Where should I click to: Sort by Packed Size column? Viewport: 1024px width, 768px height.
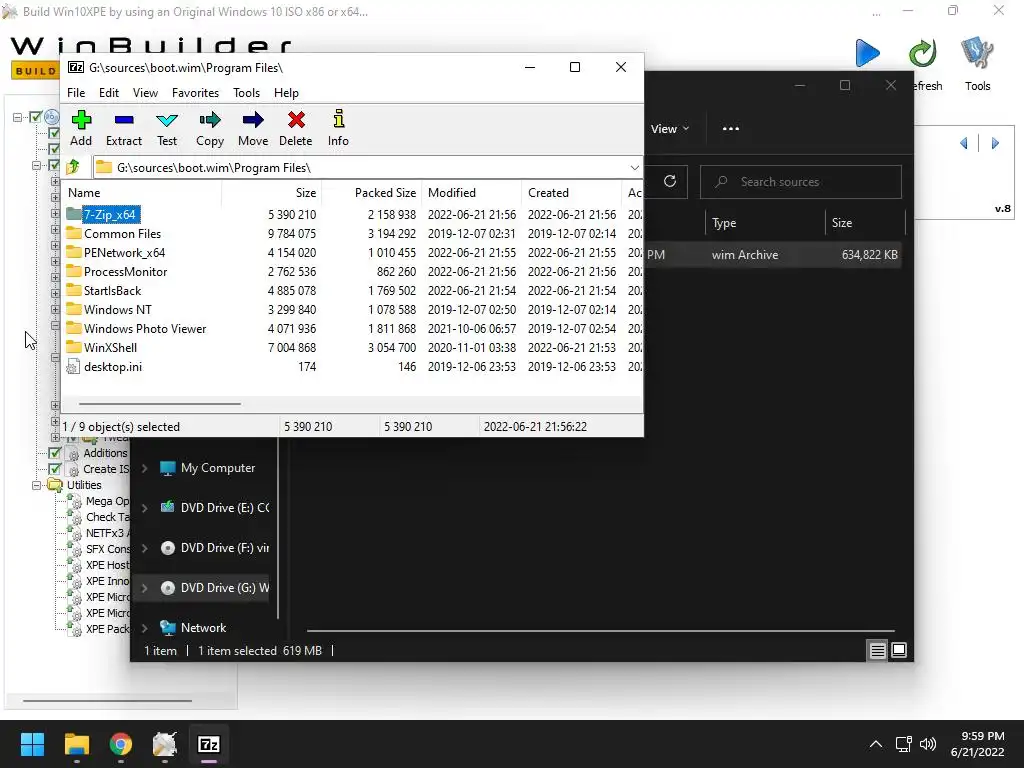click(372, 193)
